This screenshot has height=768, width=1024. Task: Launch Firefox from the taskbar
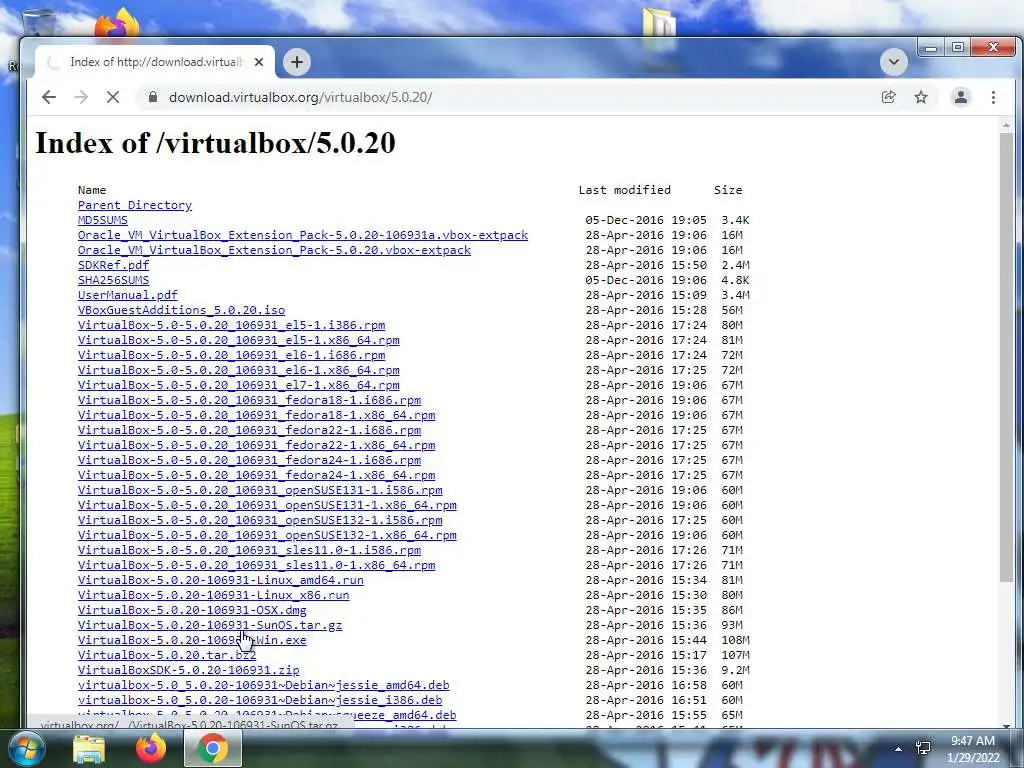click(x=151, y=748)
